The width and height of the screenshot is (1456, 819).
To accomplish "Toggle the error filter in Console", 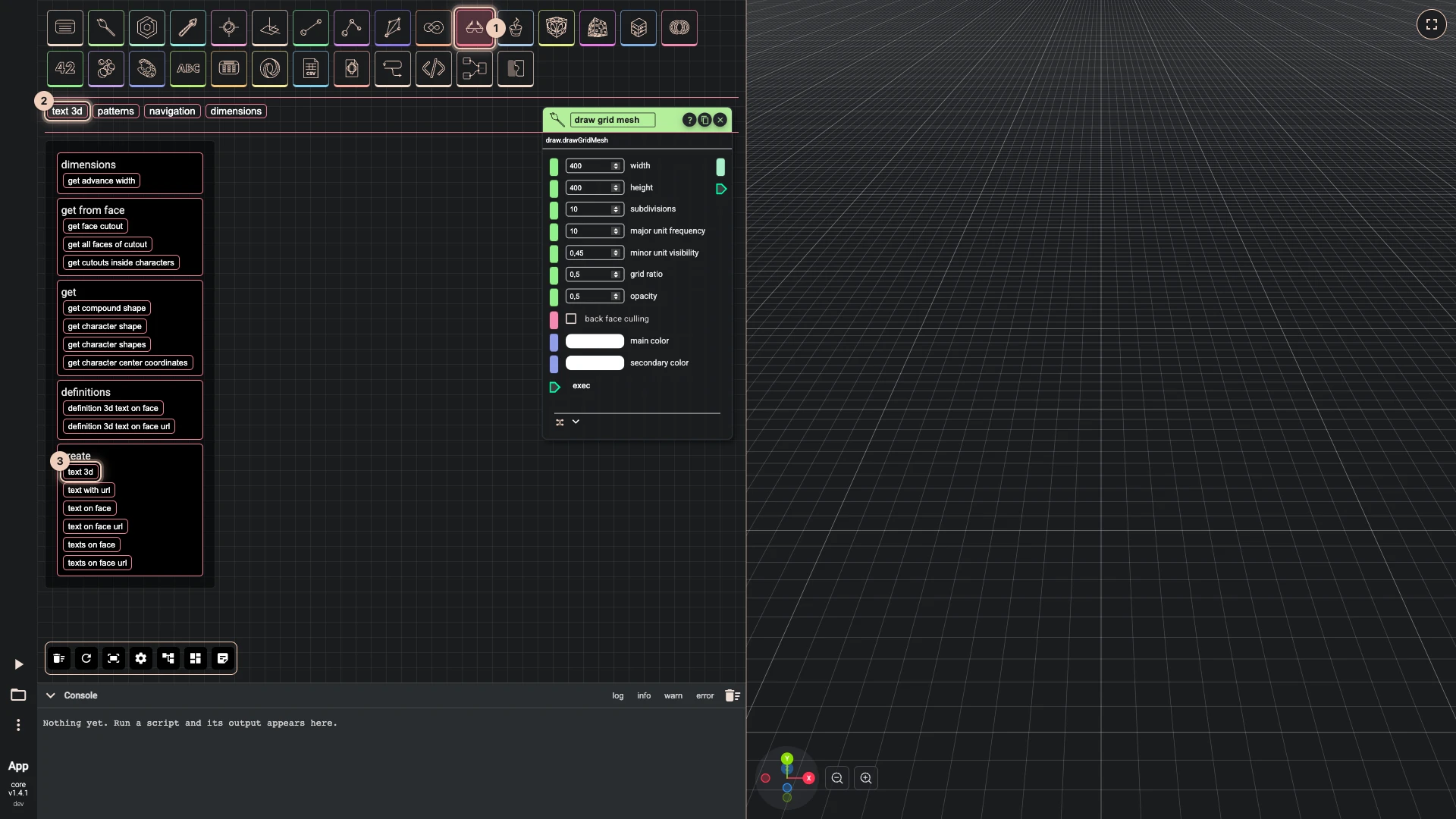I will tap(705, 695).
